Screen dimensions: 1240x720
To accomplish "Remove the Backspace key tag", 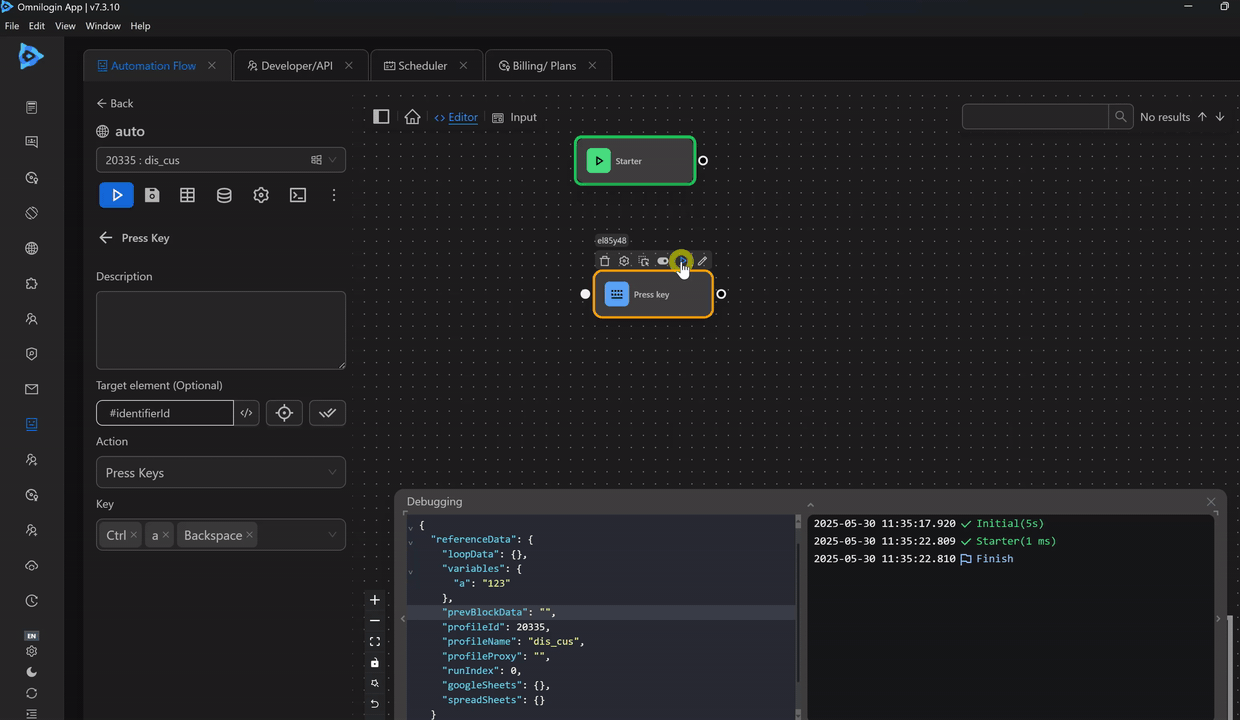I will (x=250, y=535).
